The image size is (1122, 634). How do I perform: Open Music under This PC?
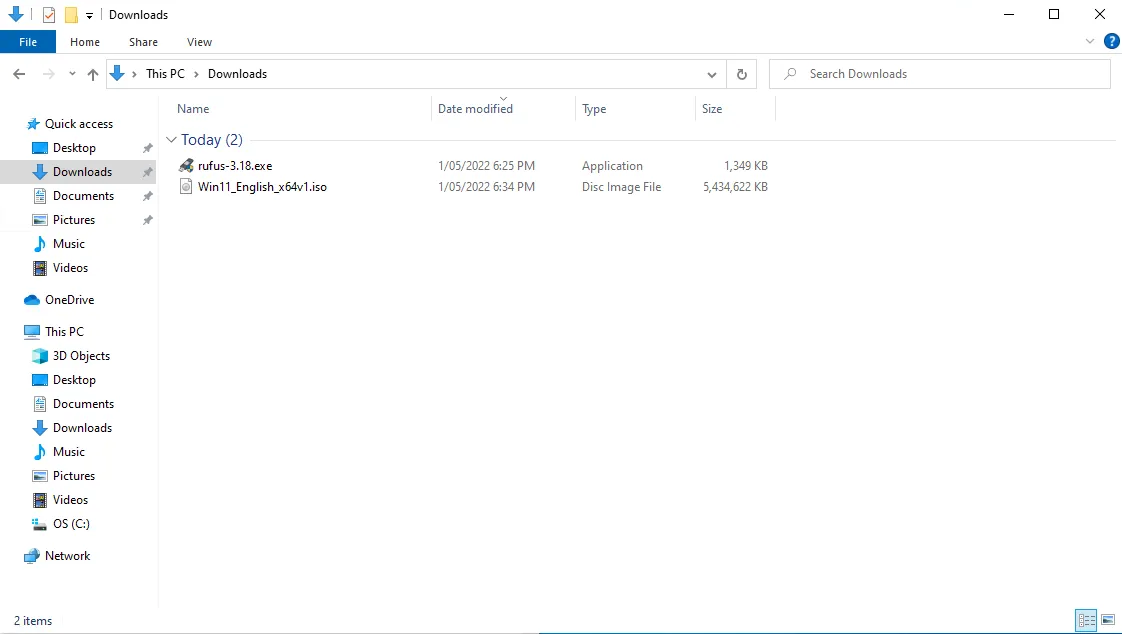(69, 452)
